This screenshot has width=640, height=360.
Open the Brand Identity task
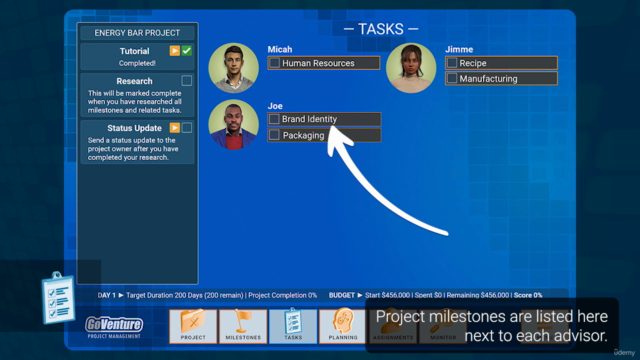324,119
